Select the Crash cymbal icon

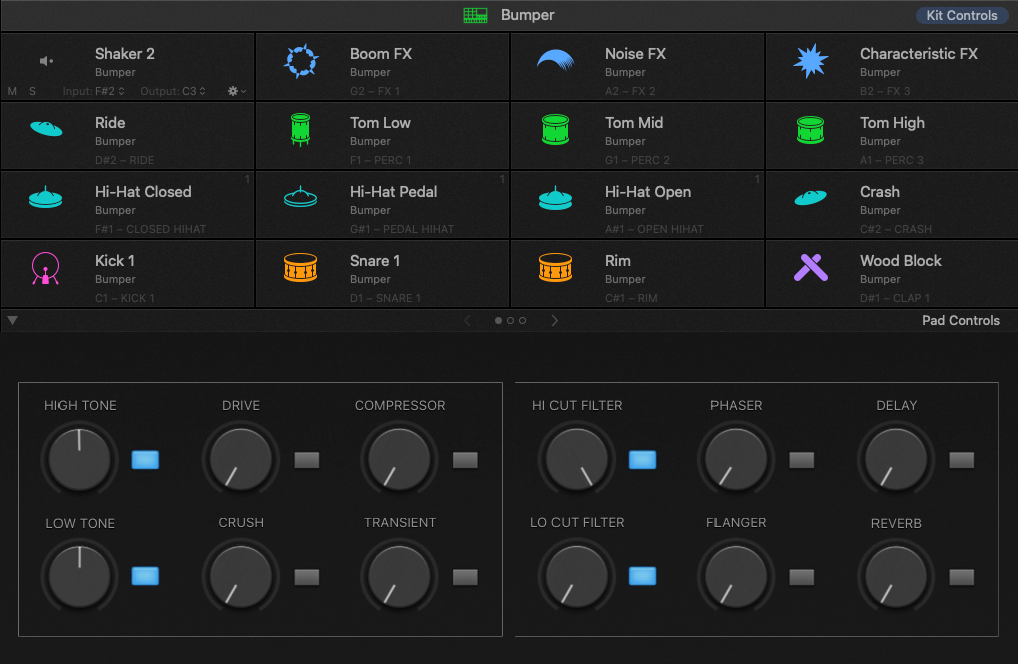(810, 197)
